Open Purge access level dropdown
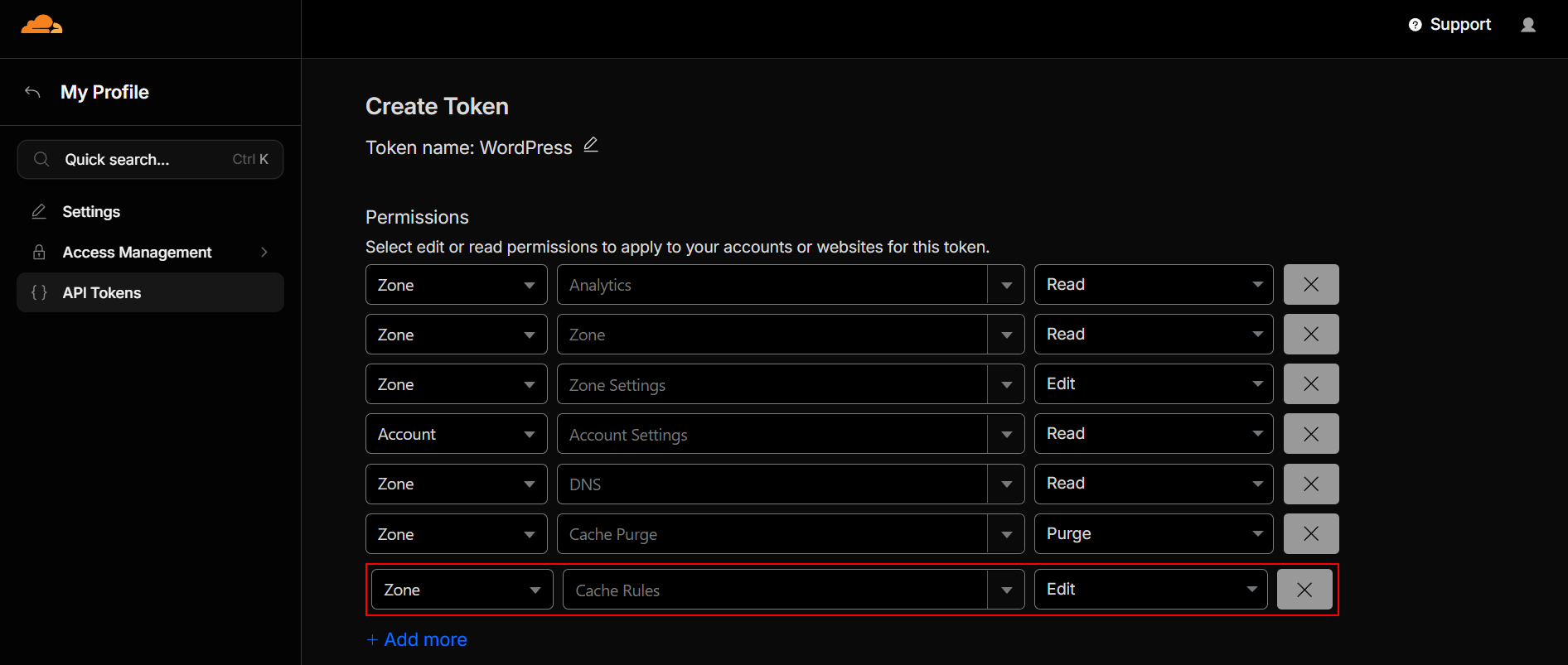Image resolution: width=1568 pixels, height=665 pixels. point(1154,533)
